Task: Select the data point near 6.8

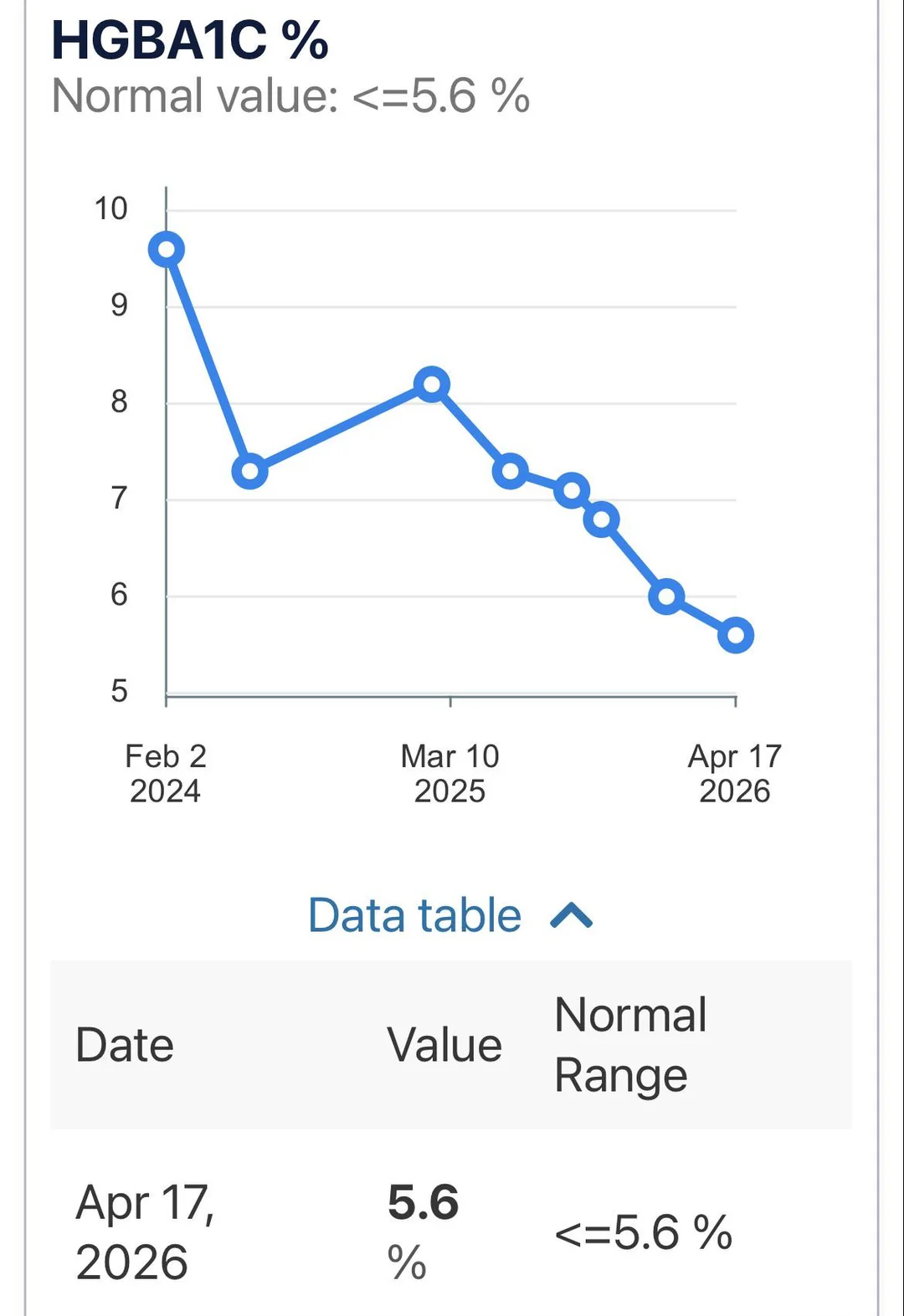Action: [x=601, y=520]
